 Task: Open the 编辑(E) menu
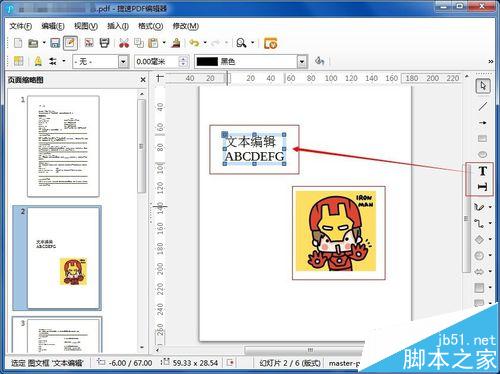point(53,26)
